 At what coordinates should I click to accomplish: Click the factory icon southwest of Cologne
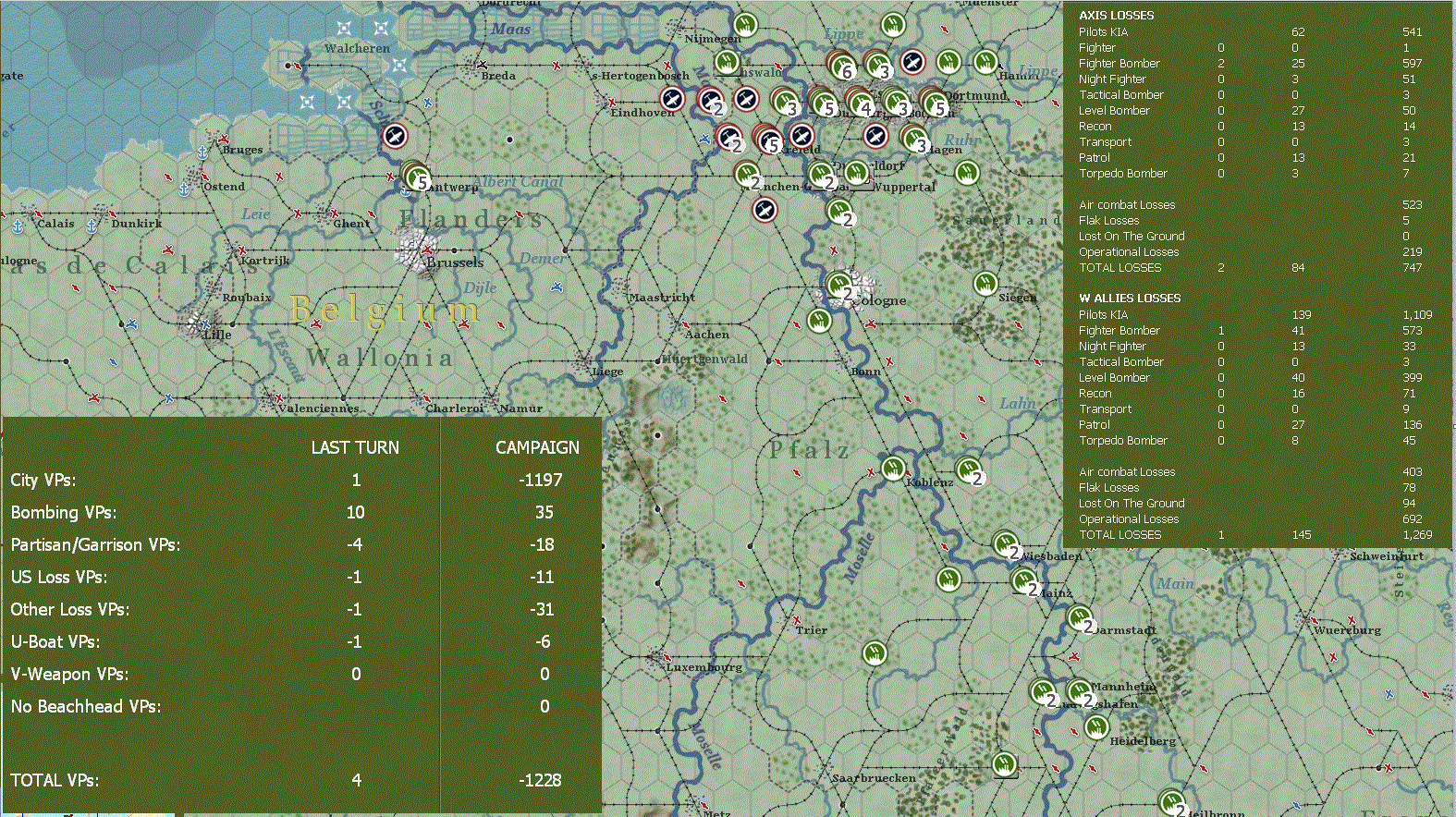(x=818, y=321)
